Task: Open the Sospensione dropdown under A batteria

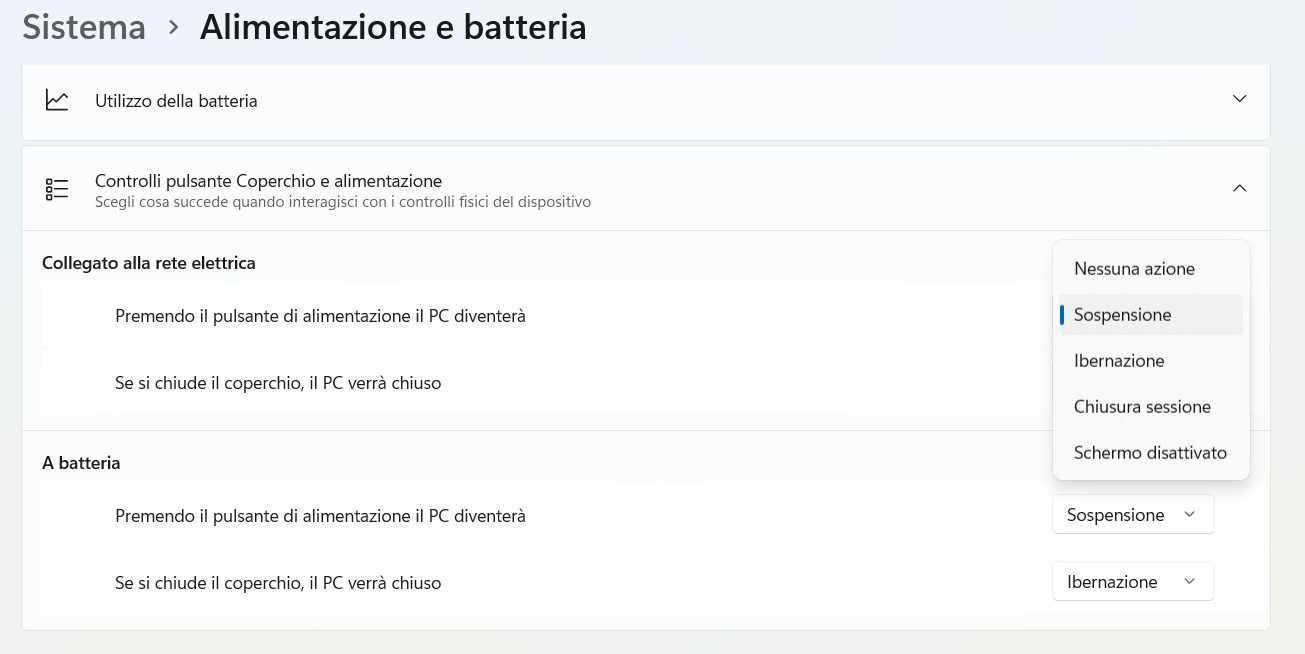Action: pos(1133,514)
